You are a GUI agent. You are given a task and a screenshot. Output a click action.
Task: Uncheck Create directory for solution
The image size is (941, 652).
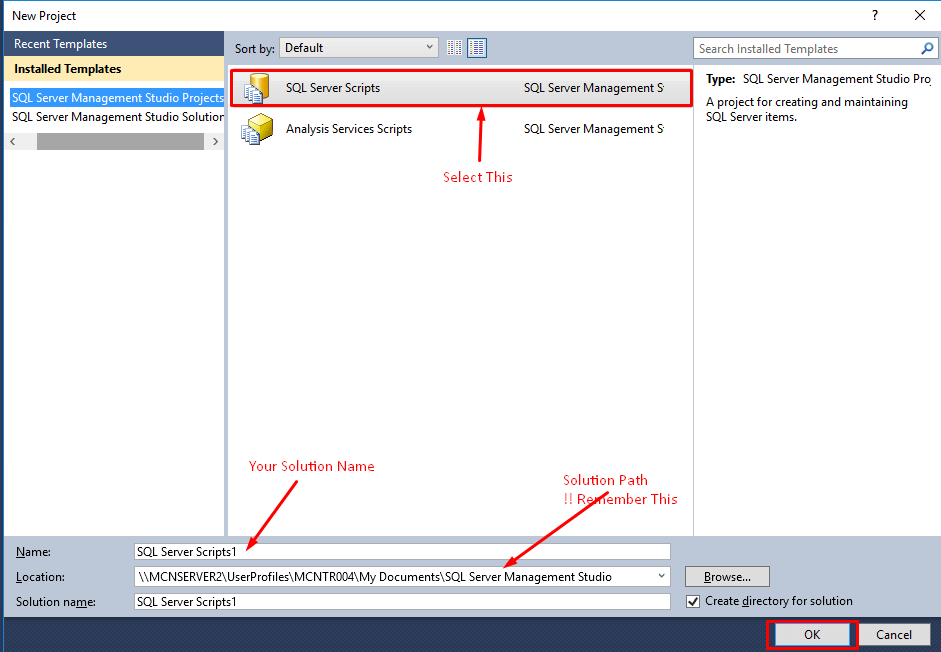pos(693,601)
